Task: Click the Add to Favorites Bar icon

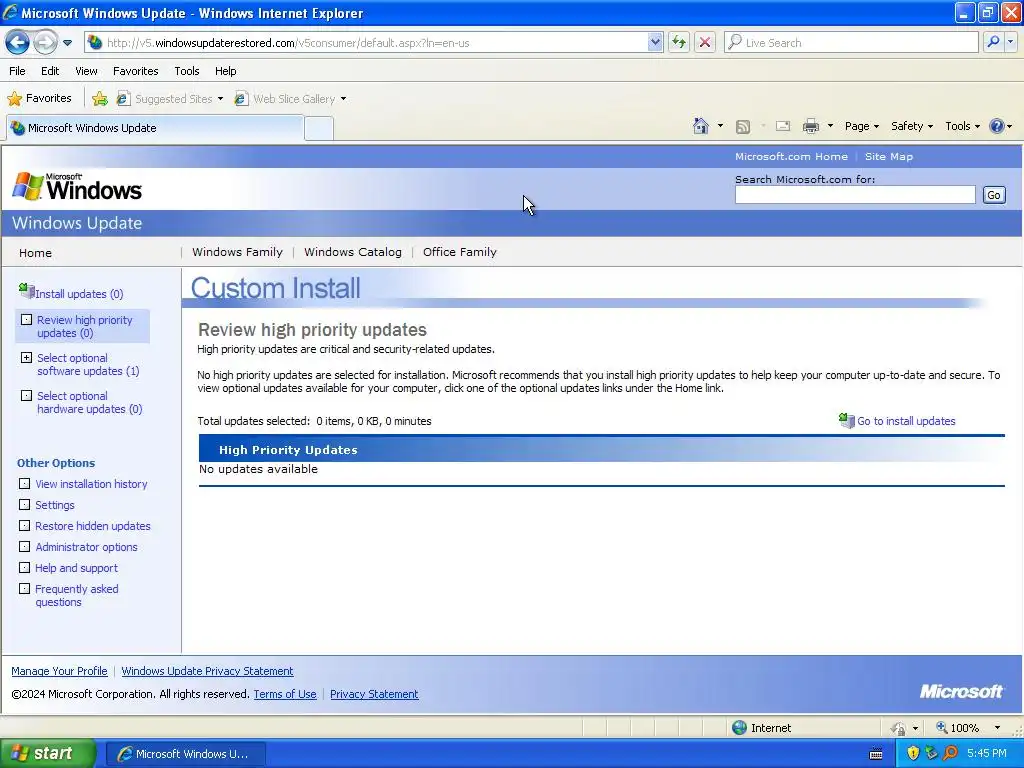Action: pyautogui.click(x=100, y=99)
